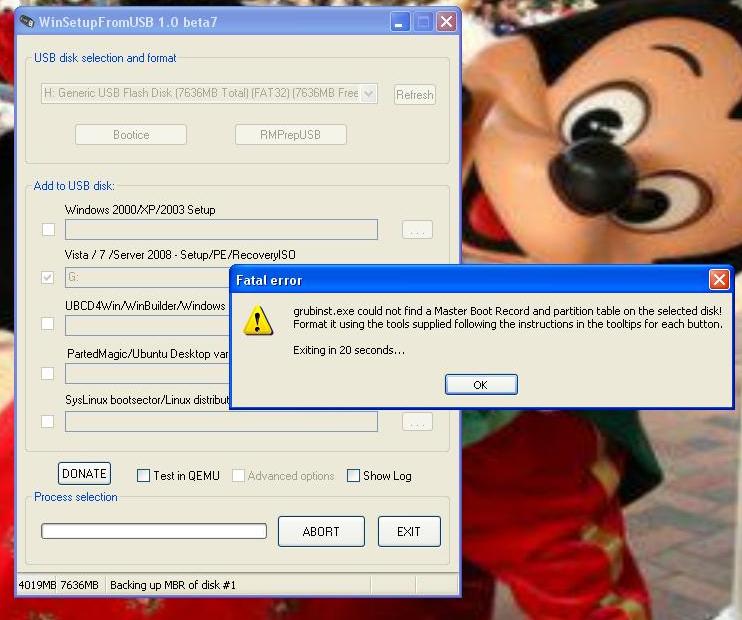Screen dimensions: 742x620
Task: Click the EXIT button
Action: [409, 531]
